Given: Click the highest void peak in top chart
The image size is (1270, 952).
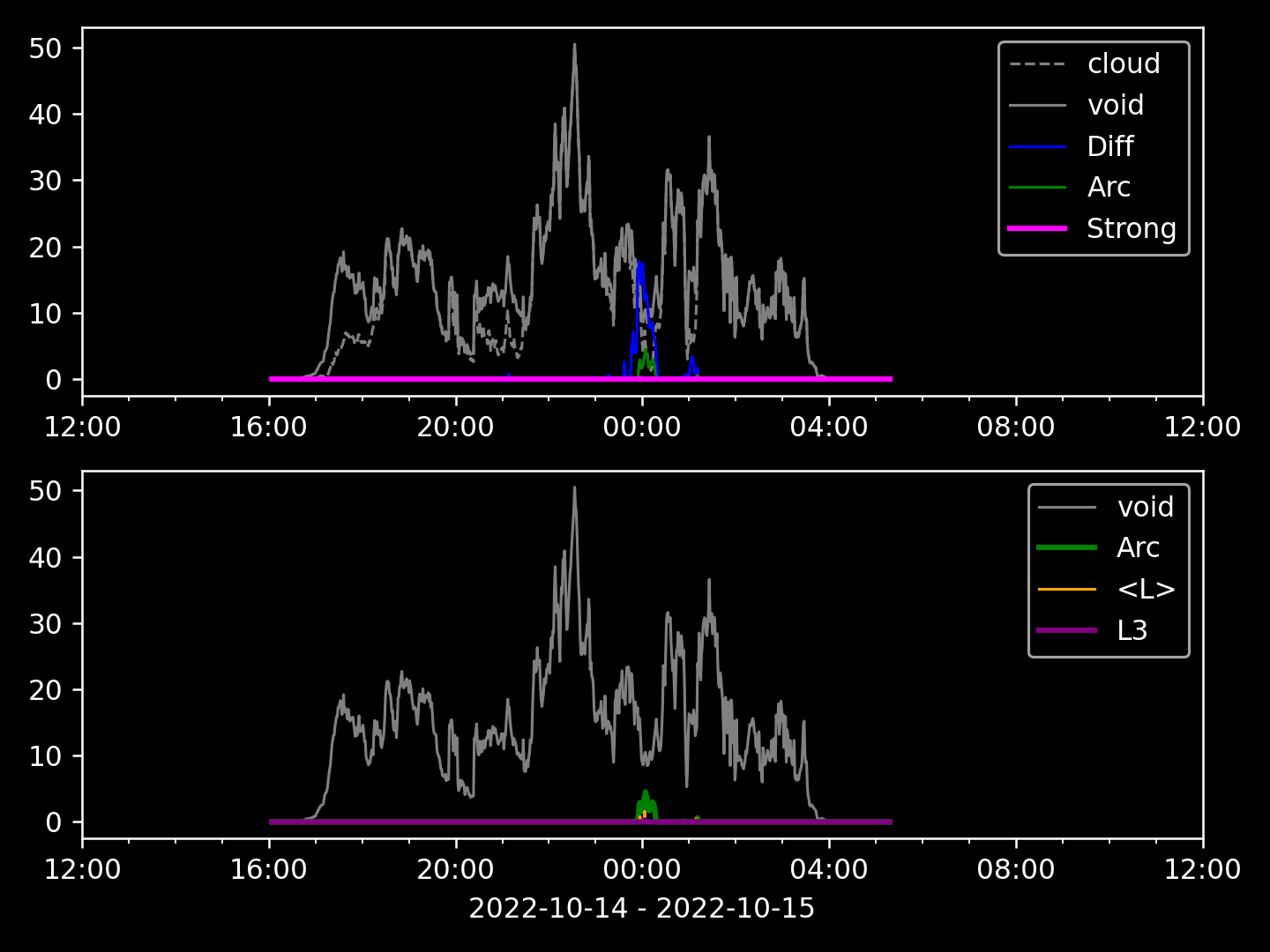Looking at the screenshot, I should click(x=574, y=46).
